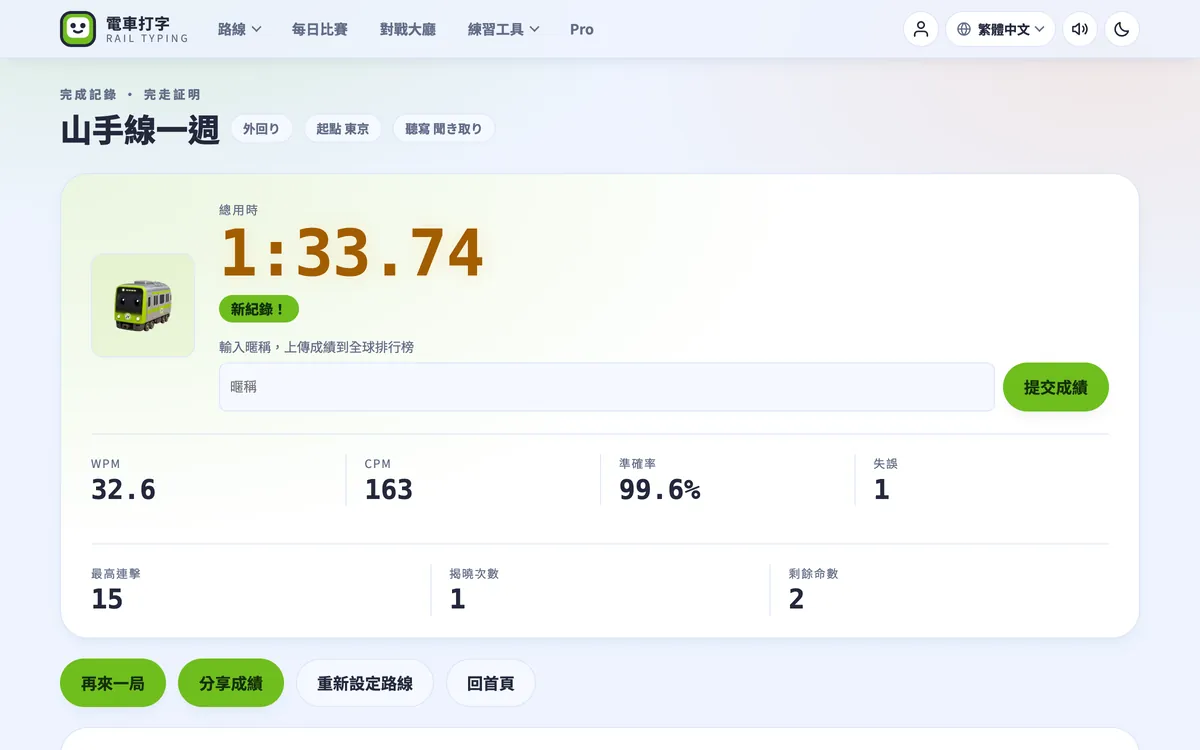Click the 失誤 label

(x=886, y=464)
